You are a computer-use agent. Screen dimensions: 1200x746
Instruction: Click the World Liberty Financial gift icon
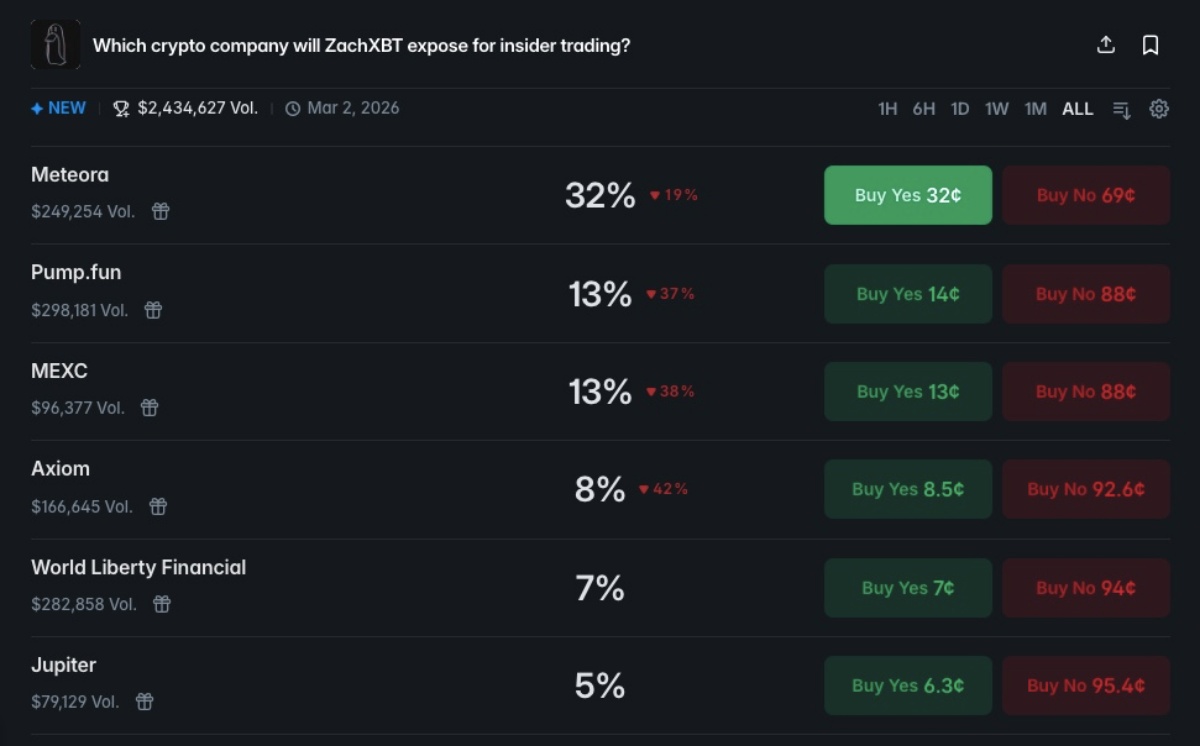pyautogui.click(x=162, y=604)
